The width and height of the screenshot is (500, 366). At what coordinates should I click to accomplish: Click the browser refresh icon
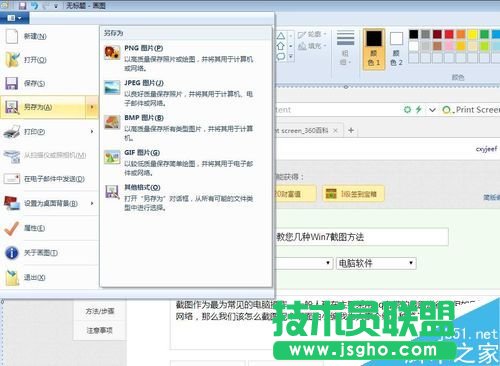point(407,109)
